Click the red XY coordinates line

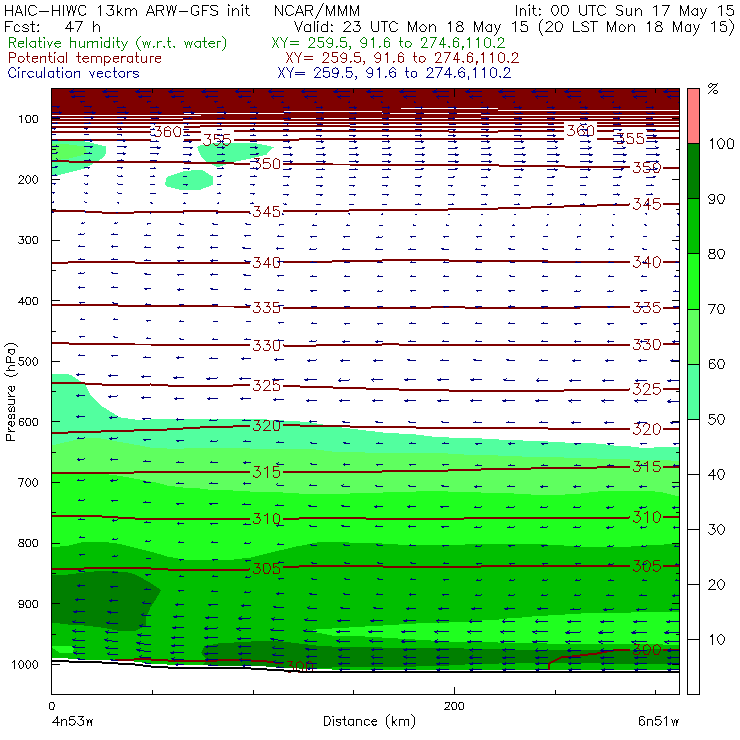pos(402,58)
